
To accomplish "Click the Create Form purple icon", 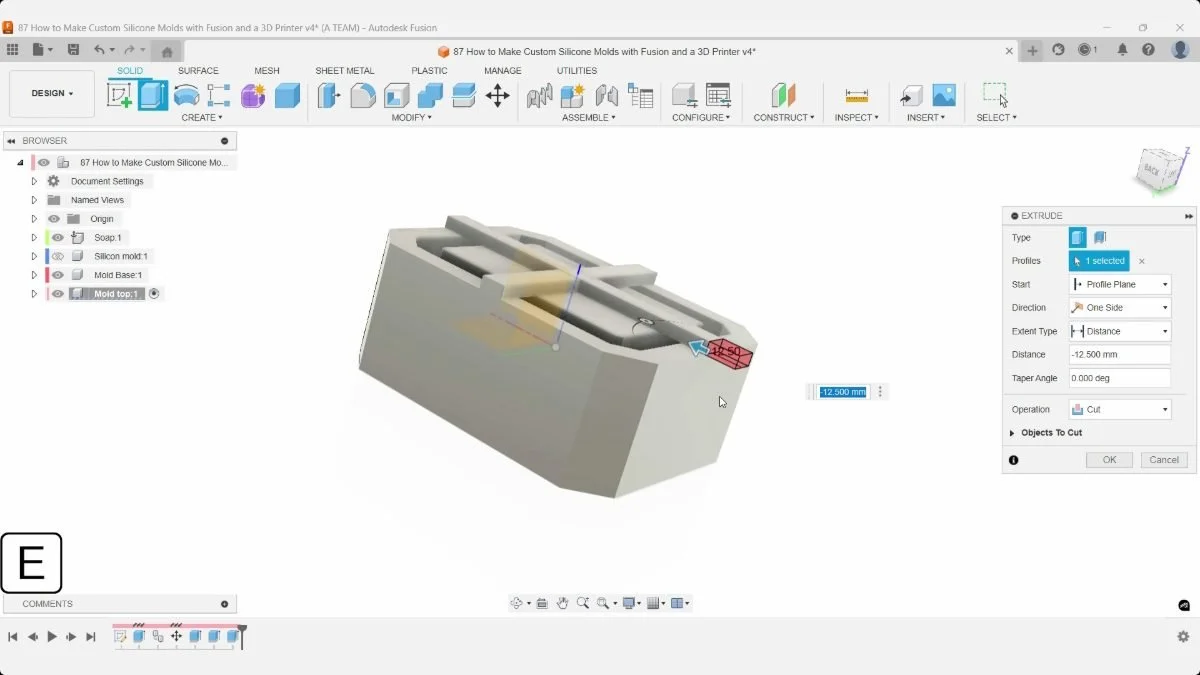I will (x=253, y=95).
